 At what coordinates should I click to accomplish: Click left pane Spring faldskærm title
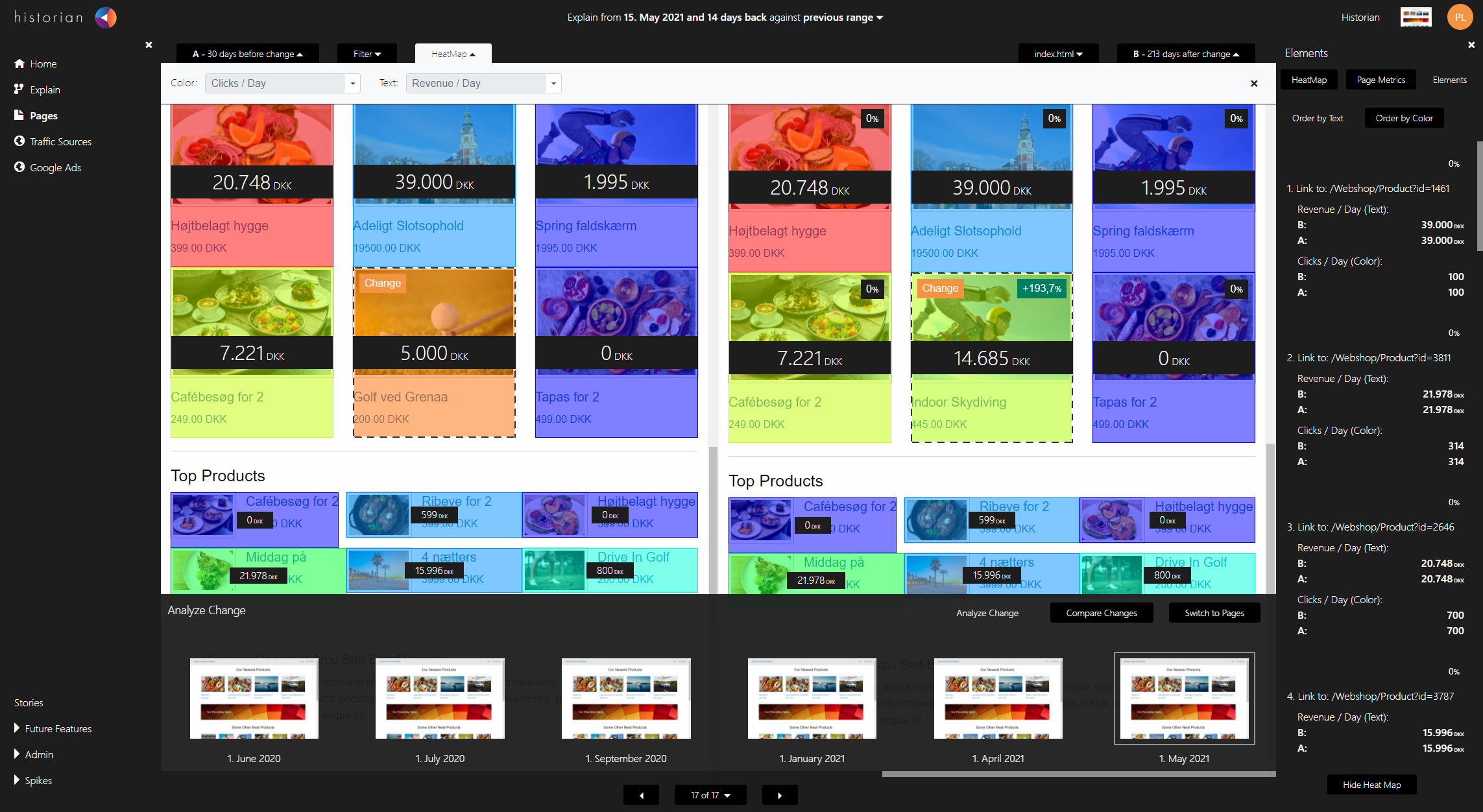(586, 226)
